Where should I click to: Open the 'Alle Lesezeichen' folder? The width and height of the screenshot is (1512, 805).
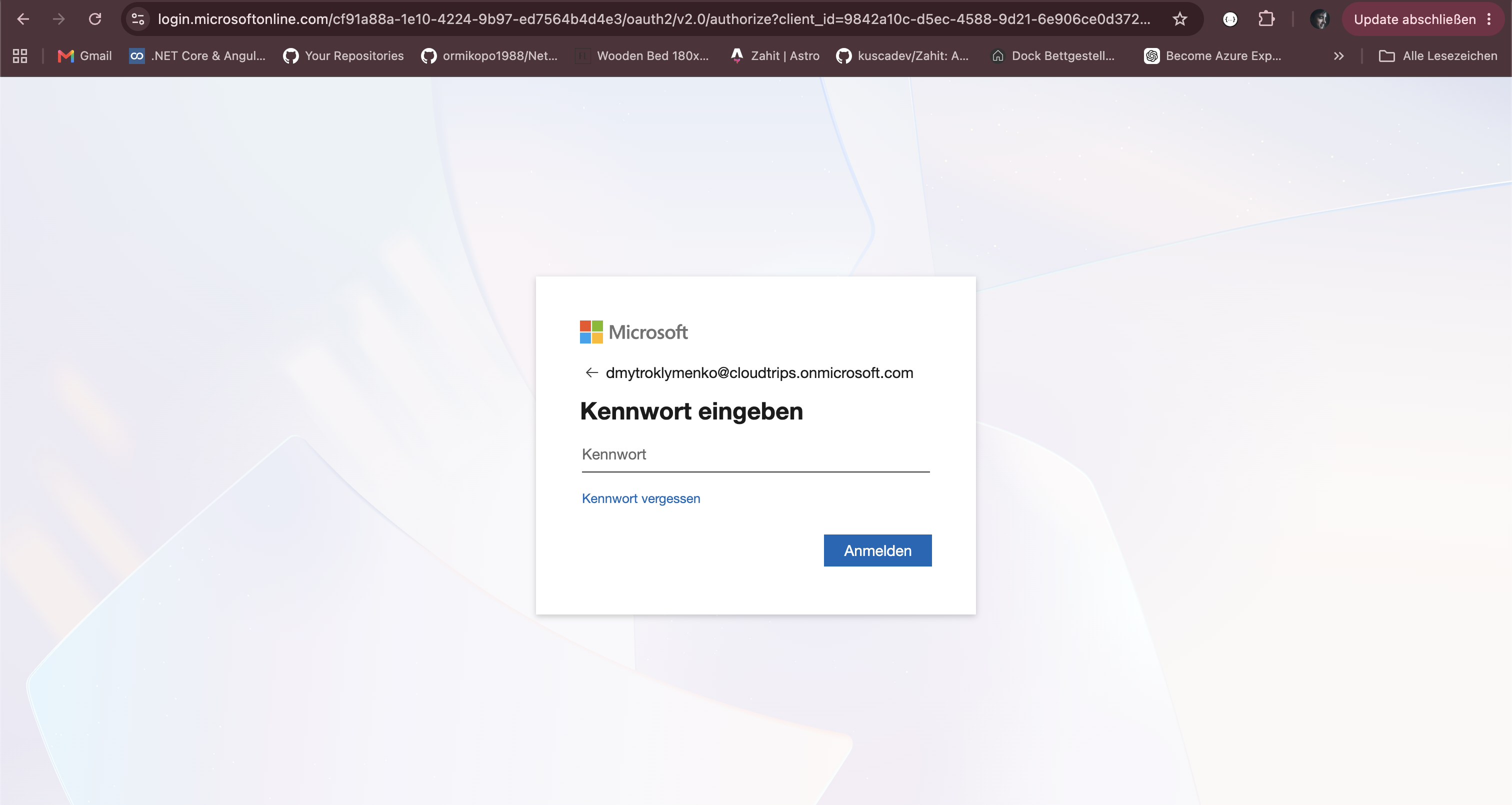[1438, 56]
